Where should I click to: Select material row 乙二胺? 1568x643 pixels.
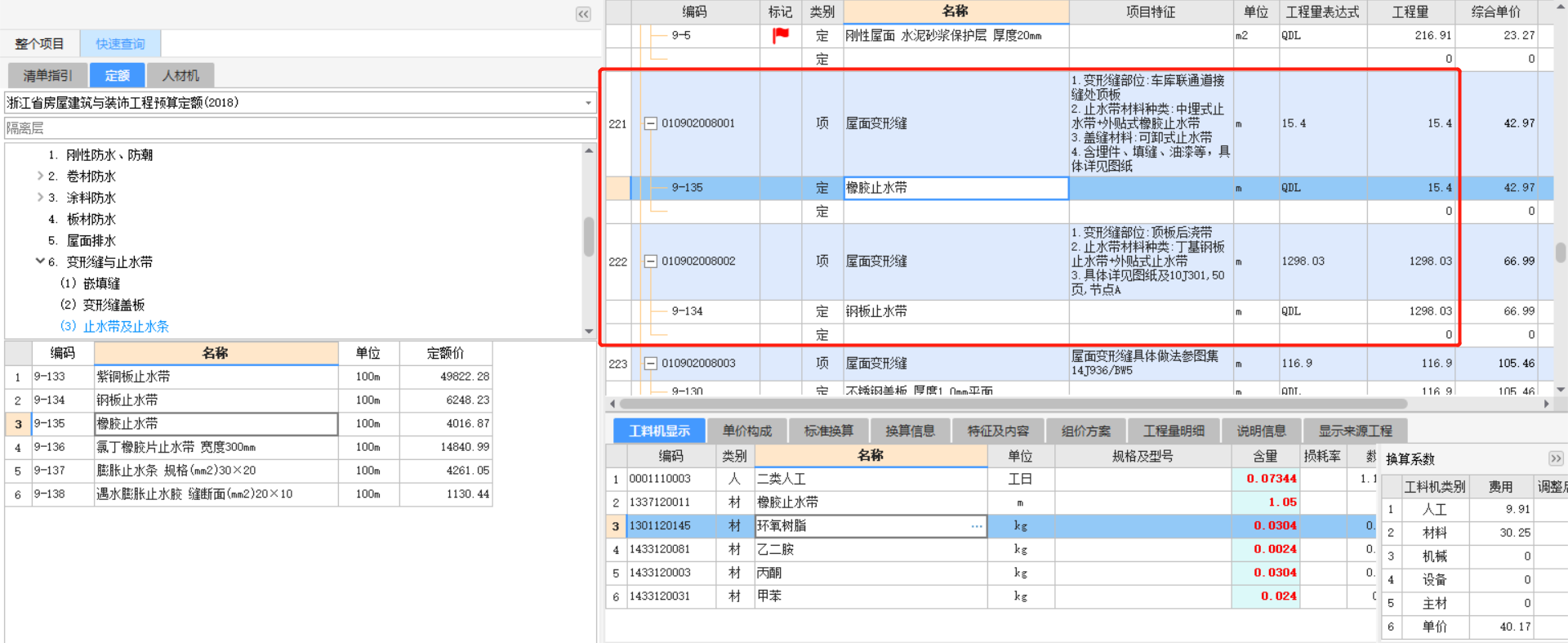991,549
